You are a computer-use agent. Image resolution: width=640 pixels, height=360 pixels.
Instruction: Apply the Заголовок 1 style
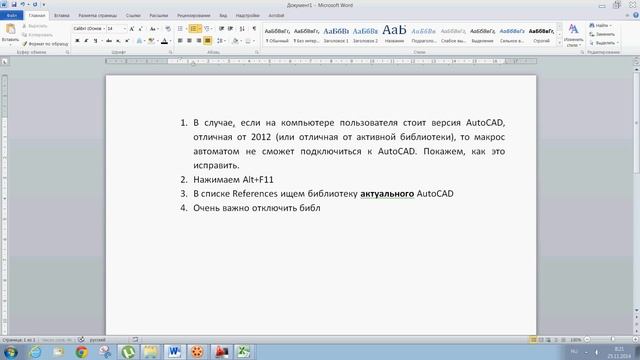point(336,35)
